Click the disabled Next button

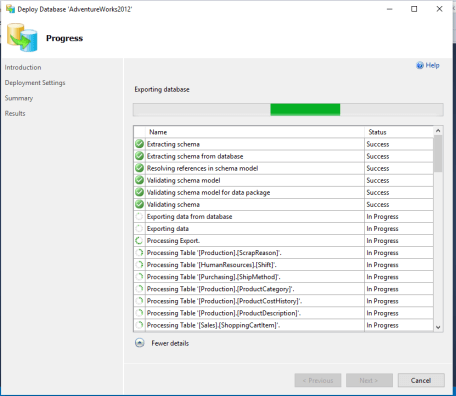tap(369, 380)
